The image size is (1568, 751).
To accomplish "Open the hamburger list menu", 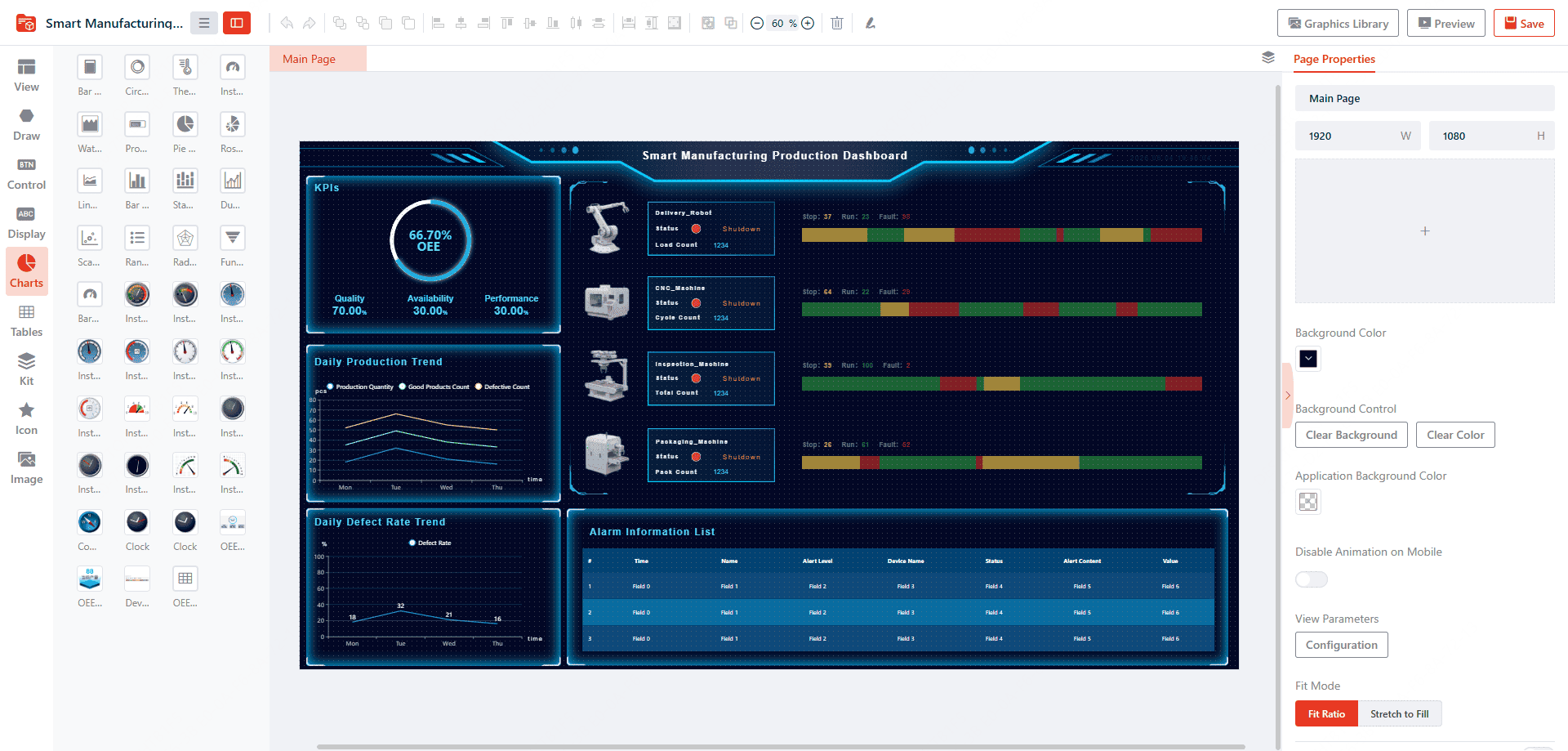I will pos(204,23).
